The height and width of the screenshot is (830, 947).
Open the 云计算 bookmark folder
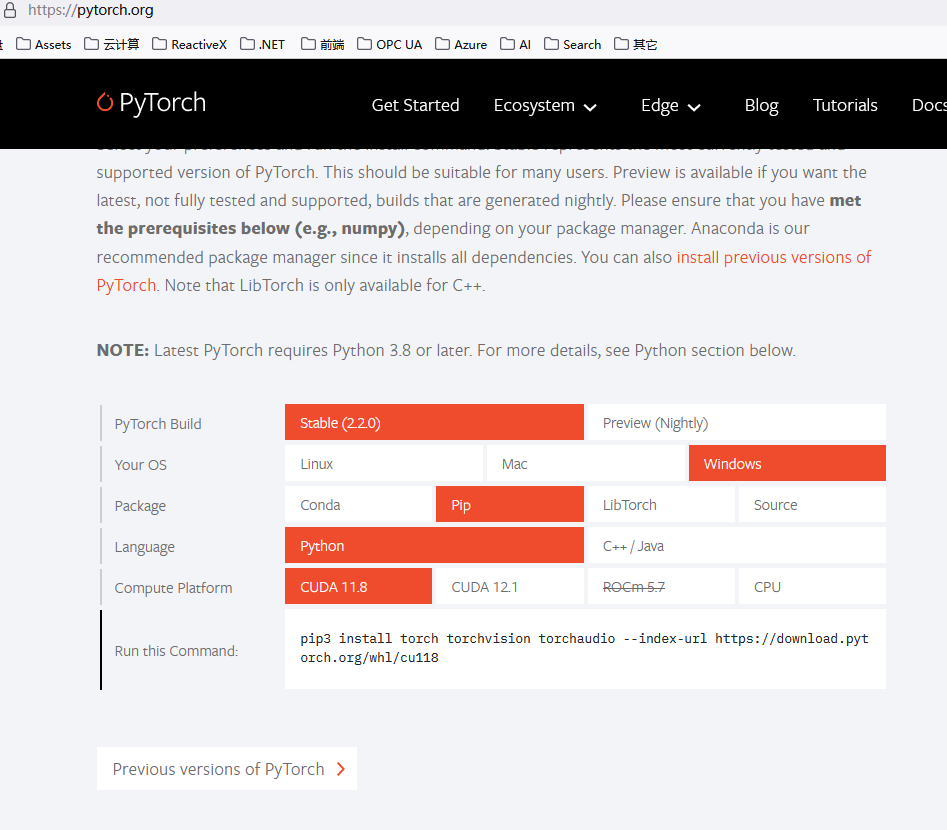(112, 44)
